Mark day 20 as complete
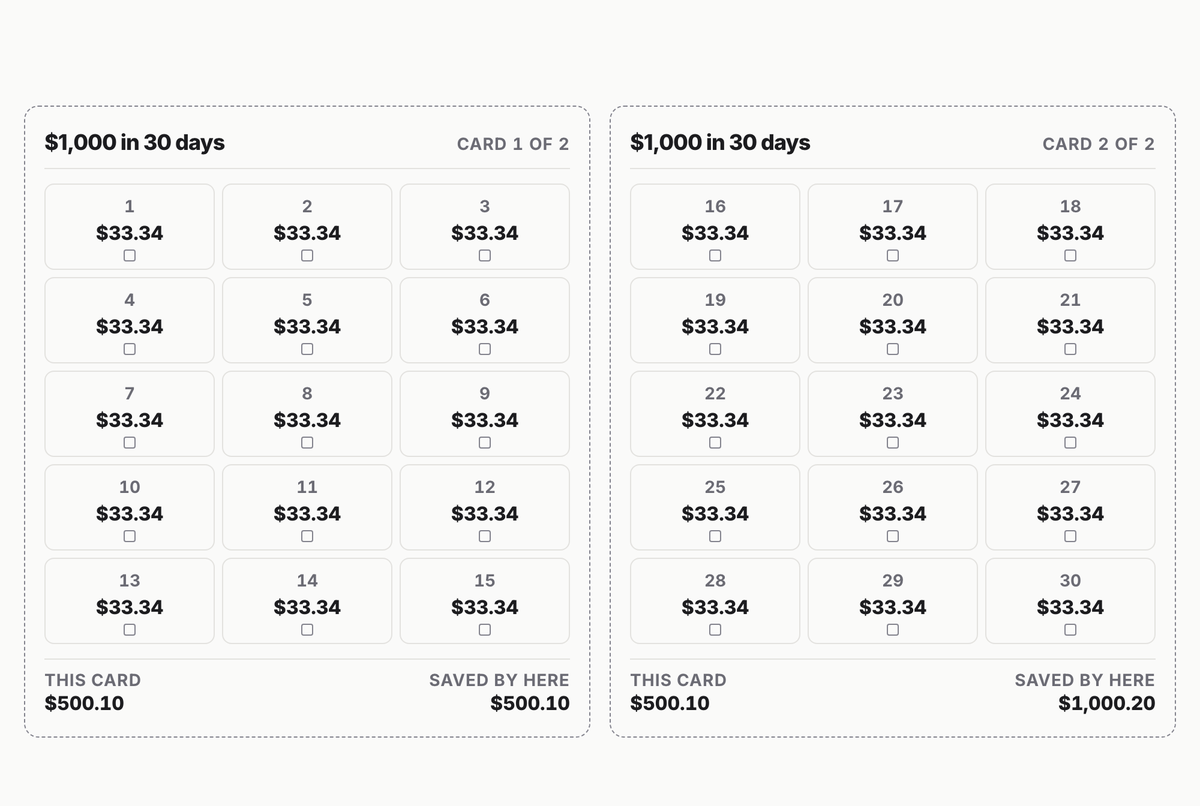The height and width of the screenshot is (806, 1200). click(x=893, y=349)
